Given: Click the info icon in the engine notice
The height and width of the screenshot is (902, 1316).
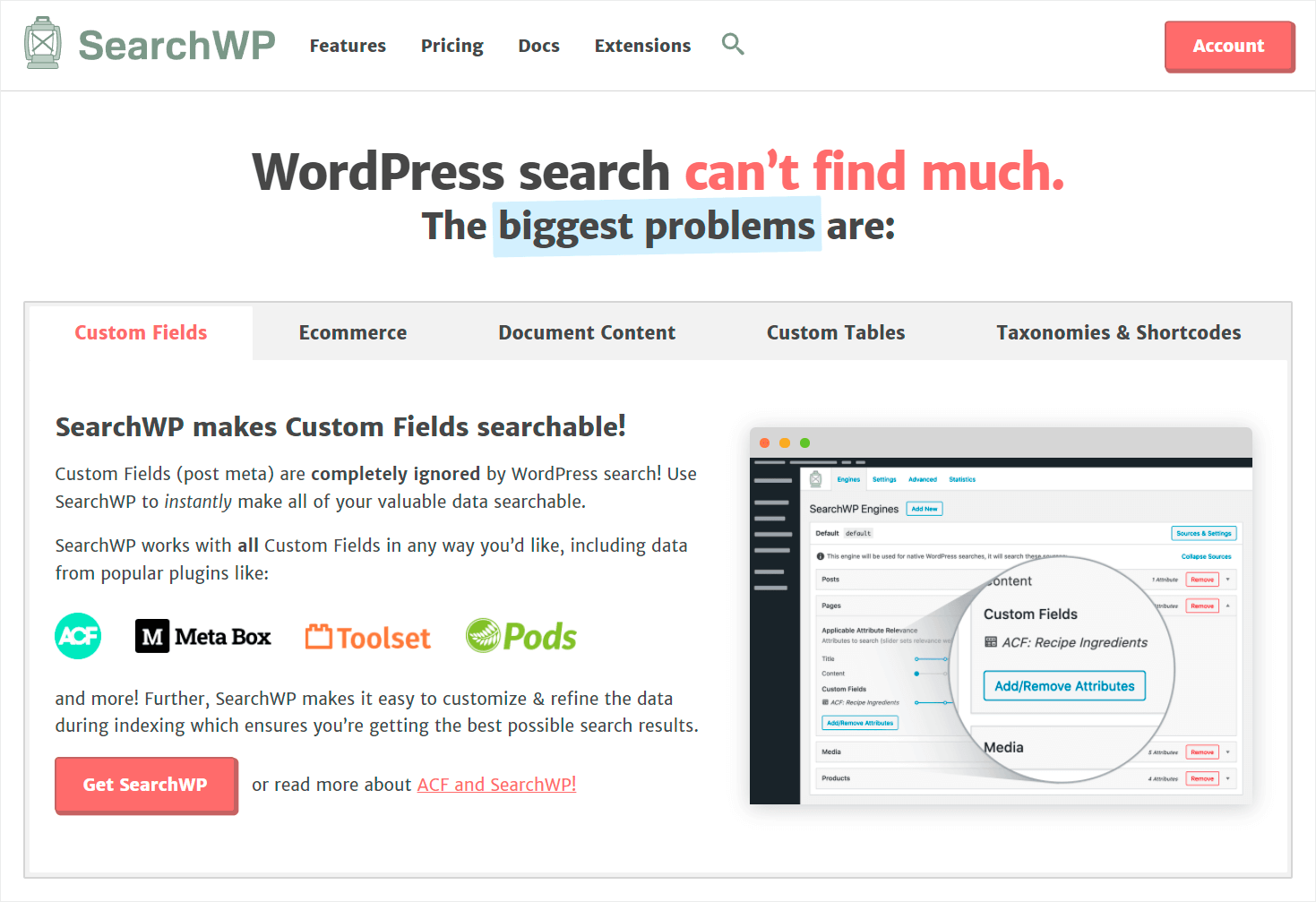Looking at the screenshot, I should point(821,556).
